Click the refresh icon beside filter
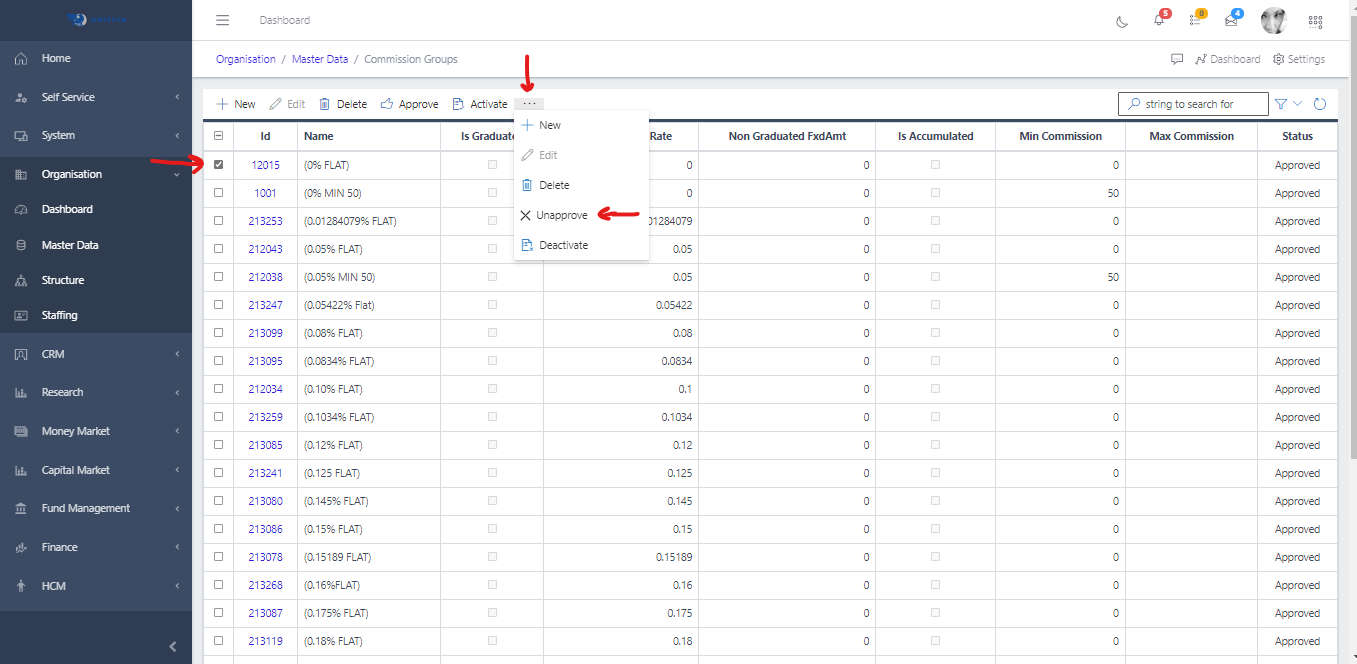This screenshot has width=1357, height=664. [1320, 104]
